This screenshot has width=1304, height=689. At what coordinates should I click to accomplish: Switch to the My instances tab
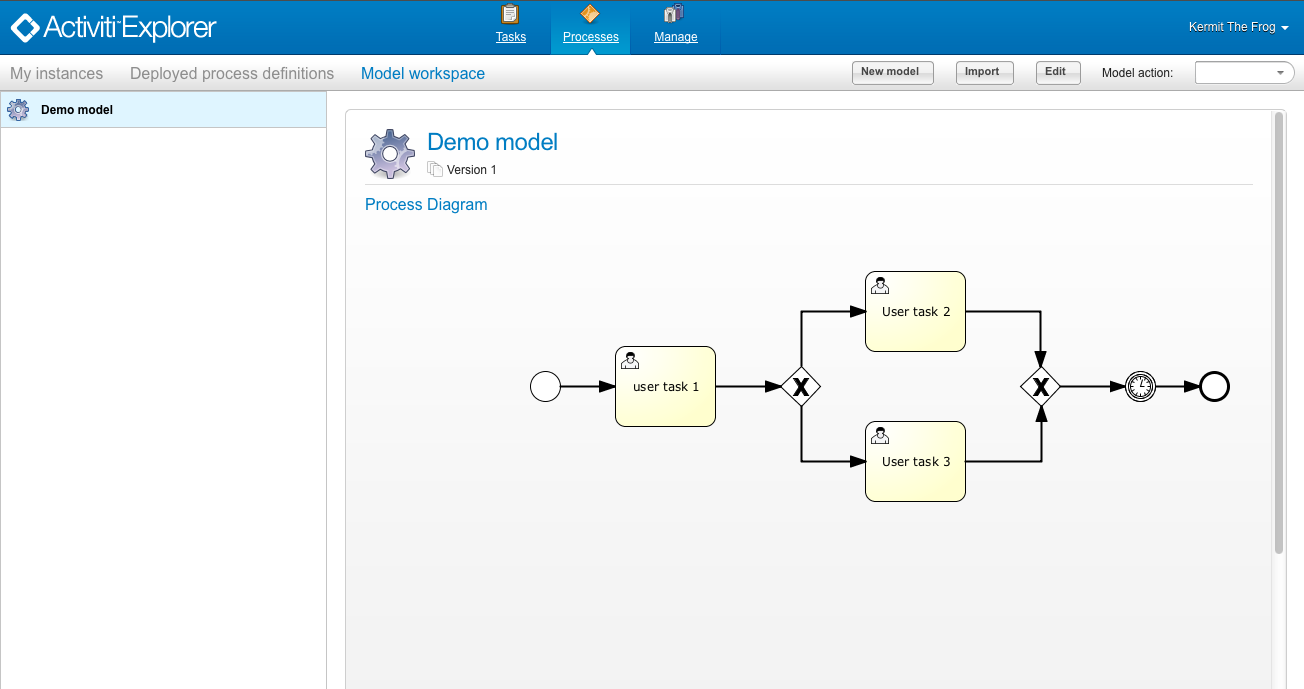[56, 73]
